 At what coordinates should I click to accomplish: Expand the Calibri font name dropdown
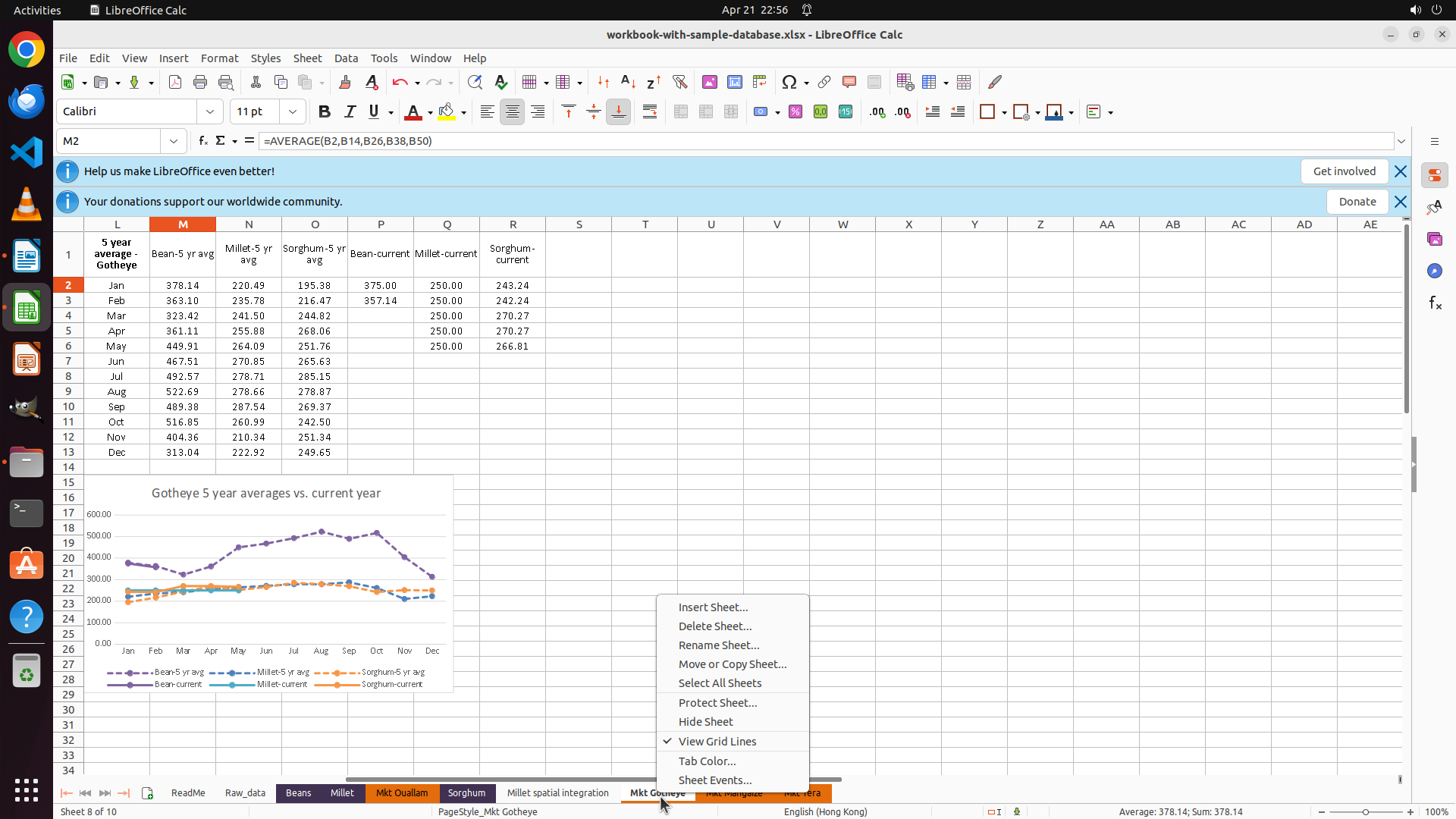pyautogui.click(x=210, y=111)
